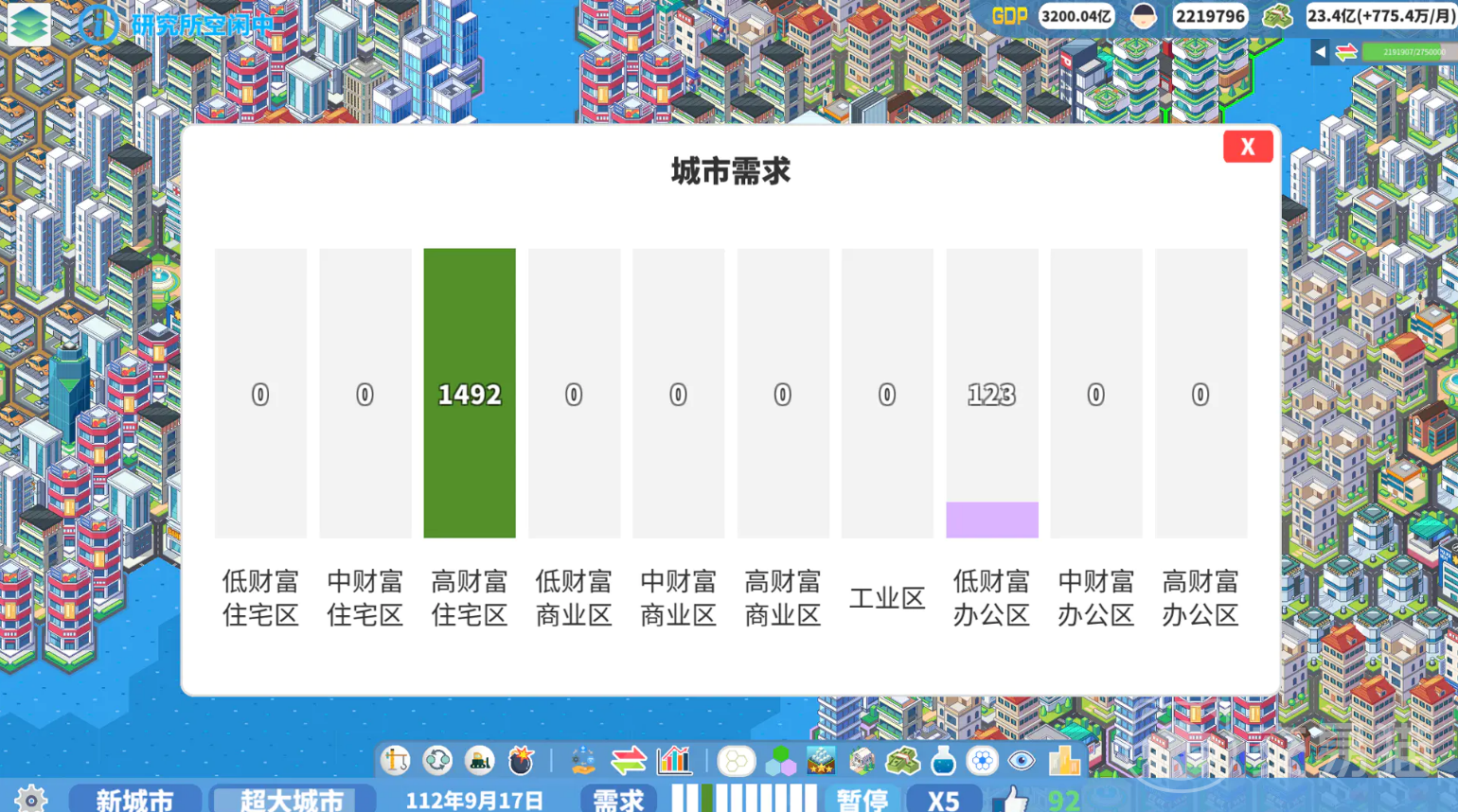Click the bulldozer demolish tool
The width and height of the screenshot is (1458, 812).
click(479, 760)
